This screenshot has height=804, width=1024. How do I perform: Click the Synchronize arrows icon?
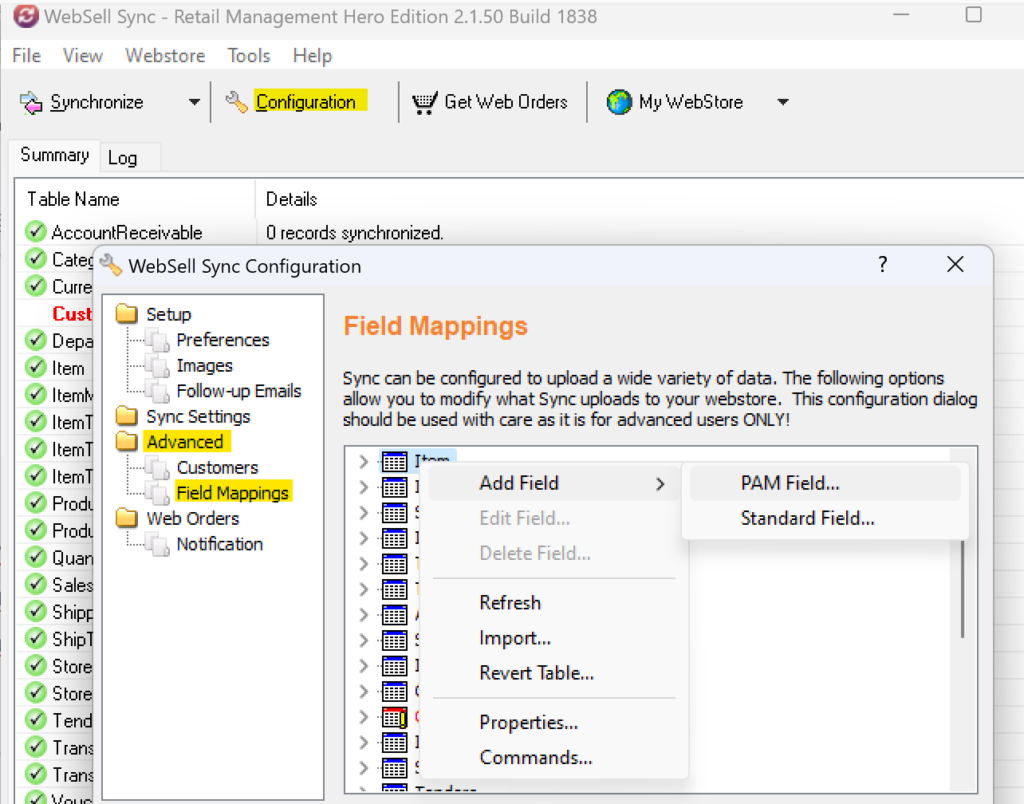click(x=31, y=103)
